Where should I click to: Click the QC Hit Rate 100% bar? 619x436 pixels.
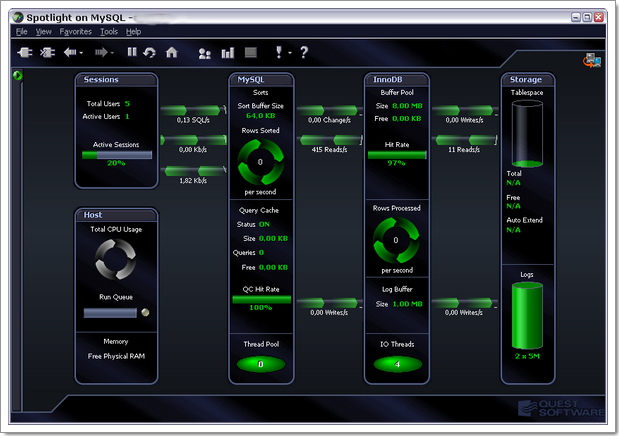pyautogui.click(x=261, y=300)
